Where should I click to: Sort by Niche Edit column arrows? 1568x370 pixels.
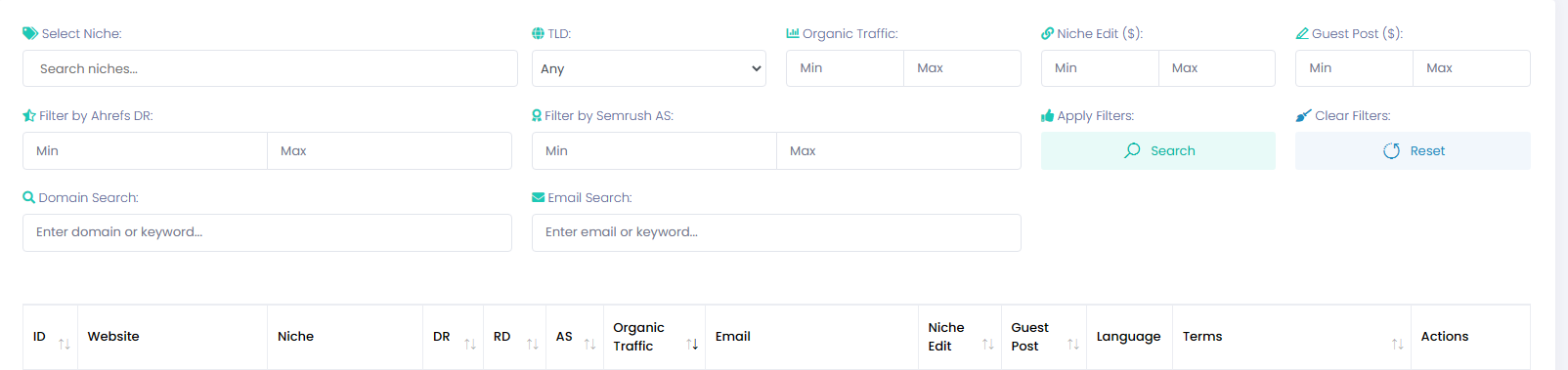(988, 344)
